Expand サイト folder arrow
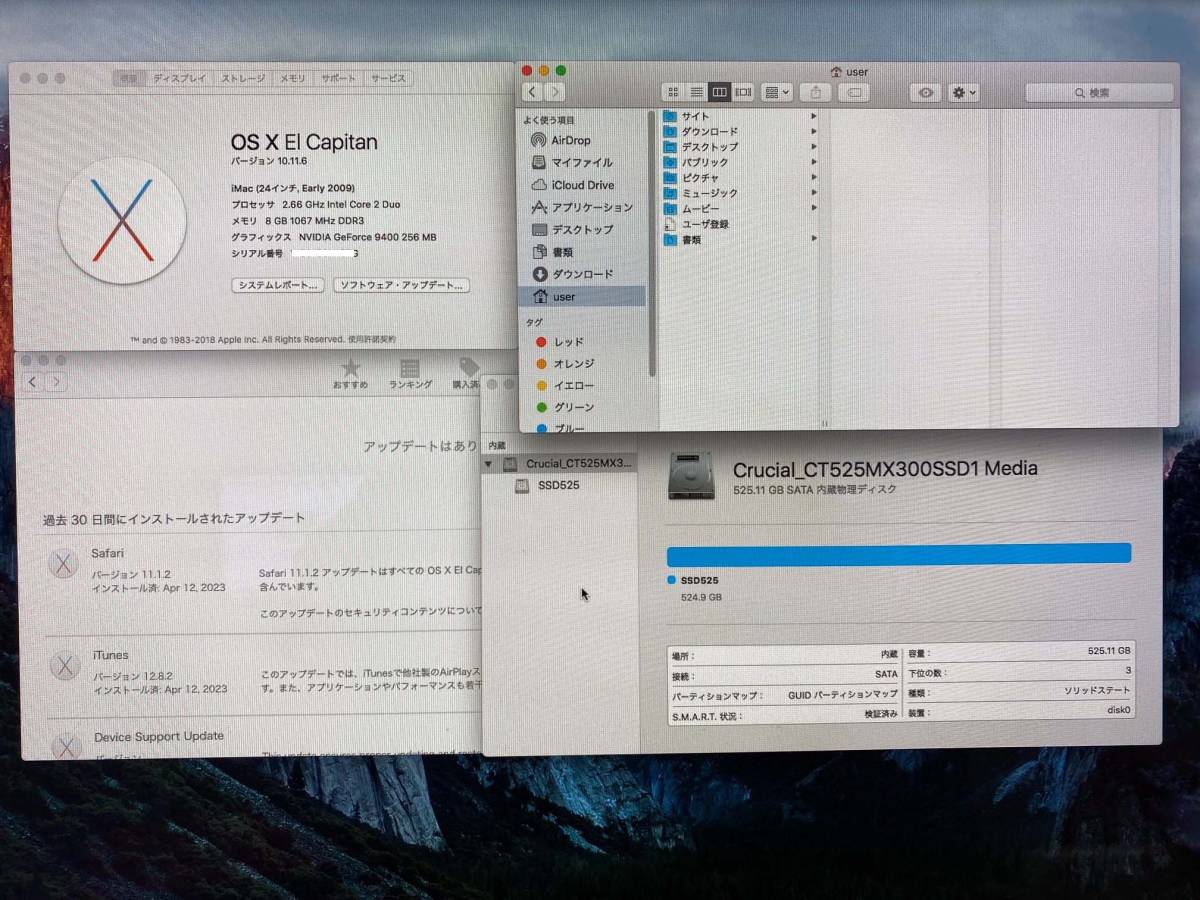 (814, 116)
